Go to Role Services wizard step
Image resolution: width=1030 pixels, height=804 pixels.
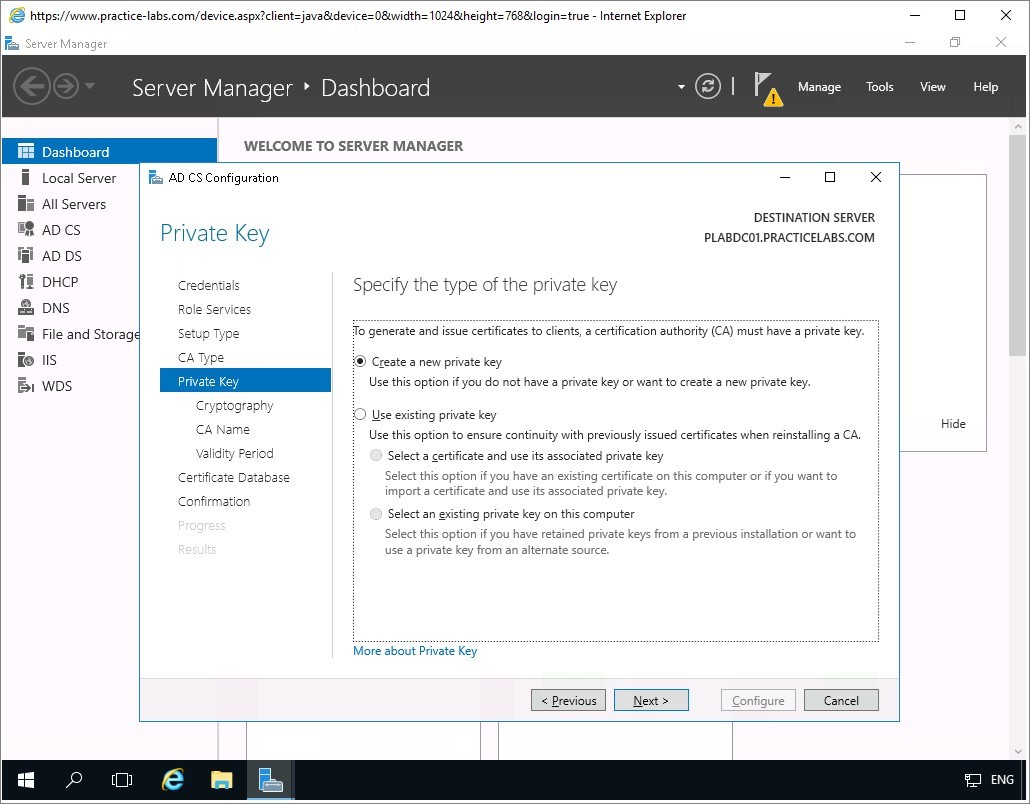[214, 309]
